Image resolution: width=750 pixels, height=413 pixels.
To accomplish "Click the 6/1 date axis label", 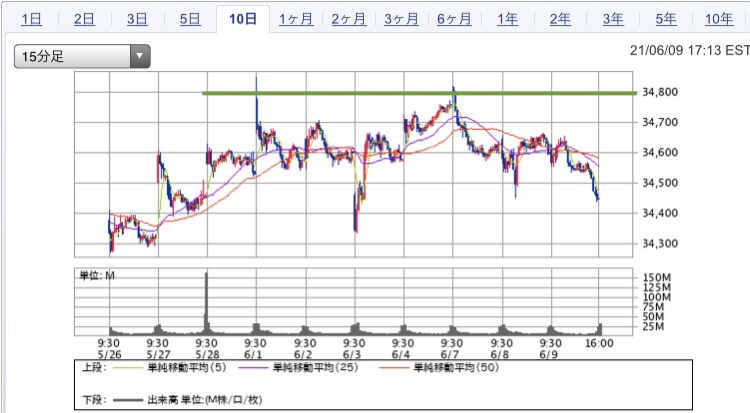I will [x=253, y=355].
